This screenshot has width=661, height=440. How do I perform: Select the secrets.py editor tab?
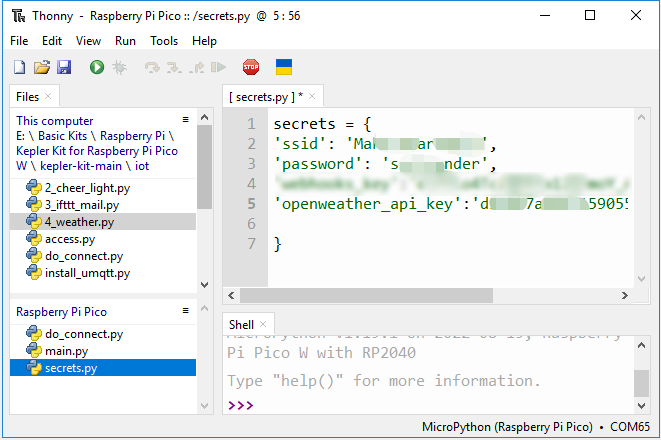266,97
